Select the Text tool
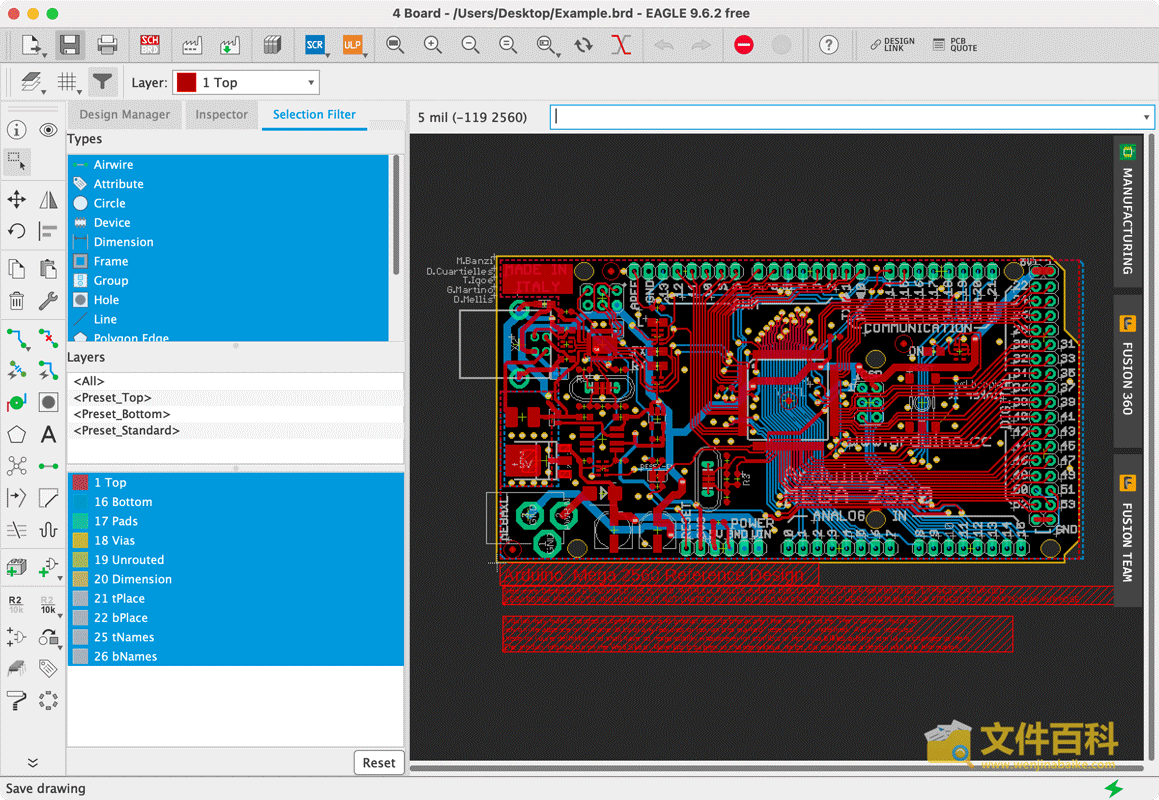The width and height of the screenshot is (1159, 800). [x=48, y=435]
